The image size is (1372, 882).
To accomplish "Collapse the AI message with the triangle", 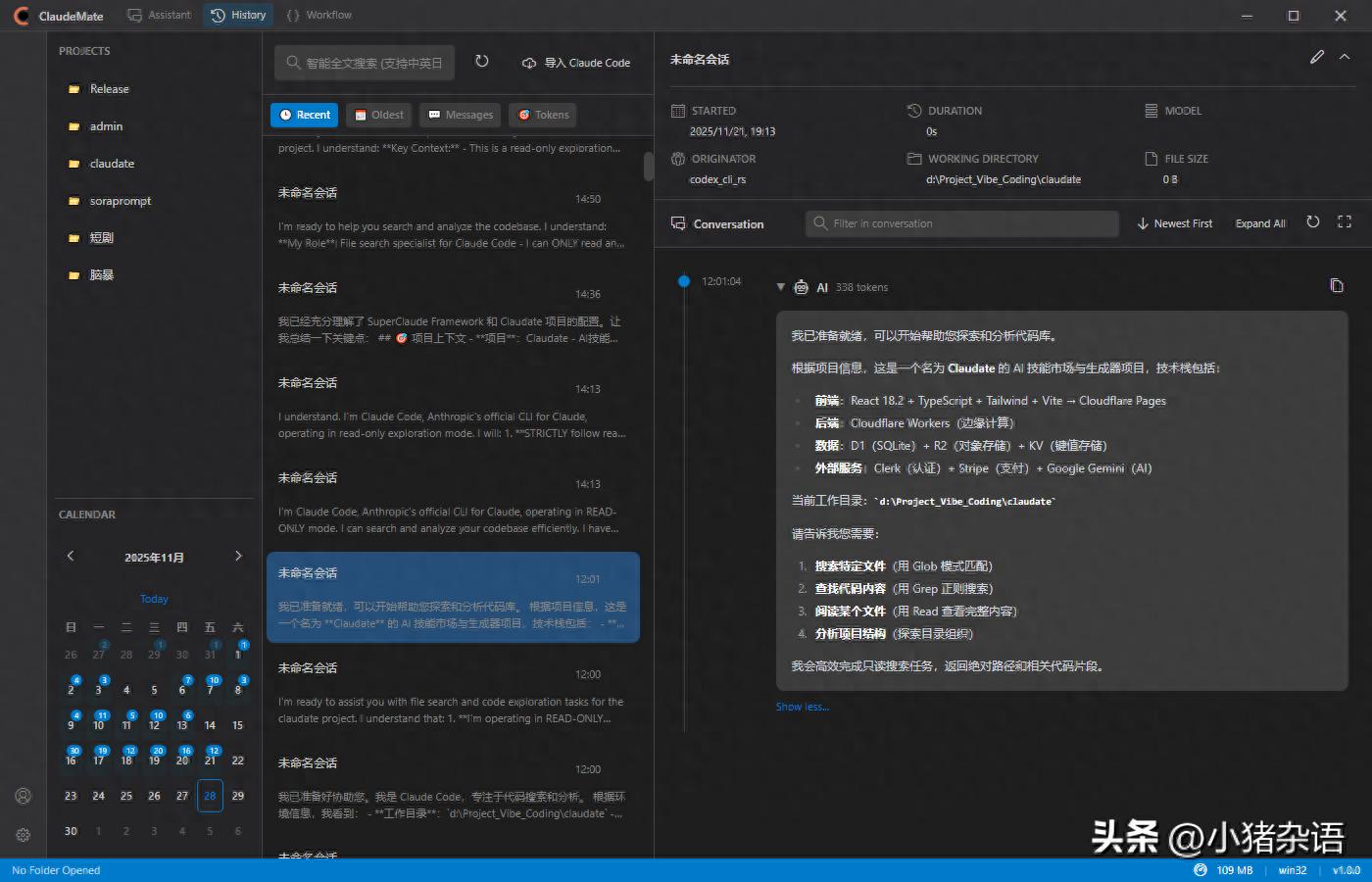I will (780, 287).
